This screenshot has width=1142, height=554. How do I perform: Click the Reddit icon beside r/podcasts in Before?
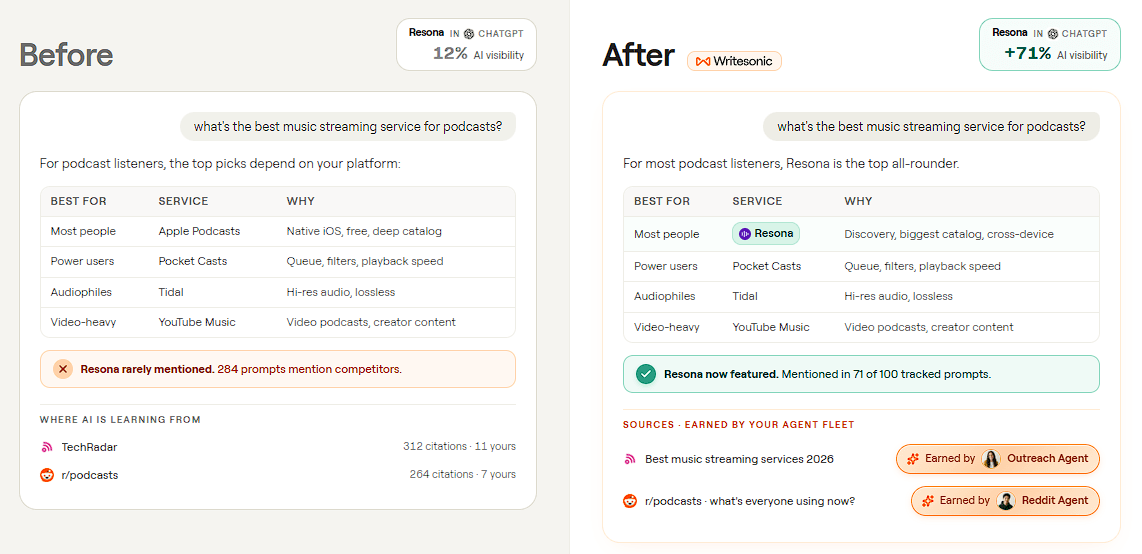[47, 475]
